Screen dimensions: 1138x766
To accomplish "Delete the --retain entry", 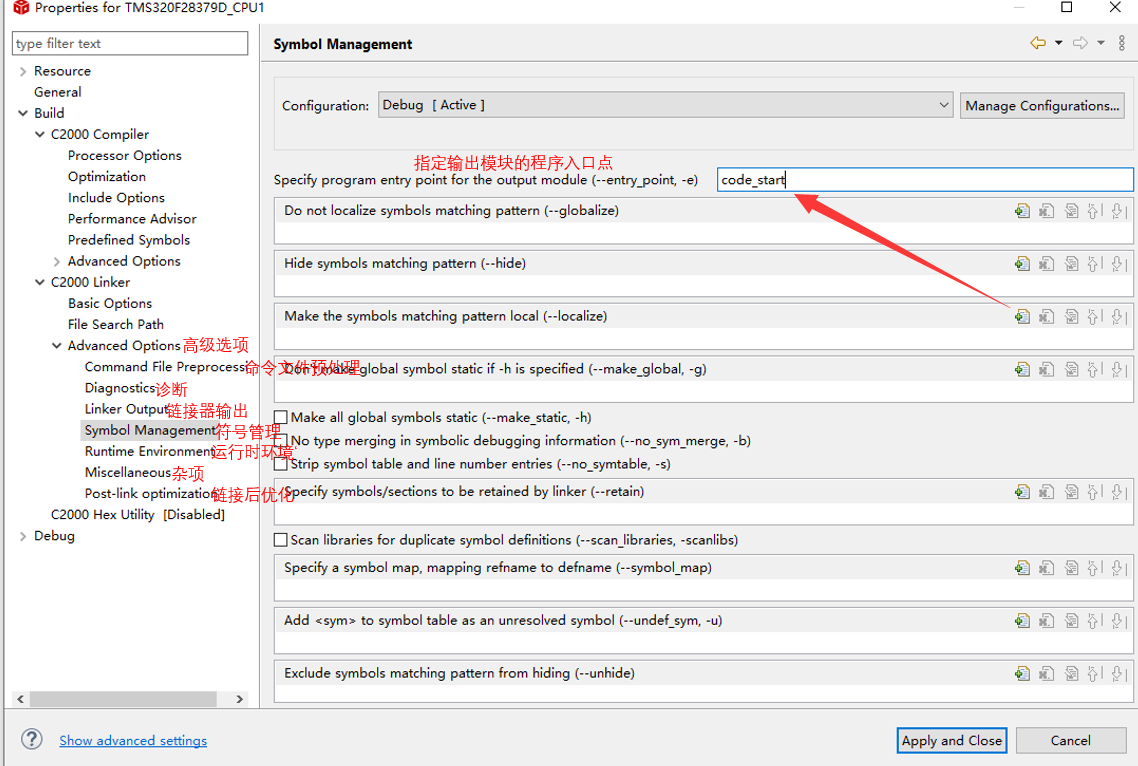I will [x=1047, y=492].
